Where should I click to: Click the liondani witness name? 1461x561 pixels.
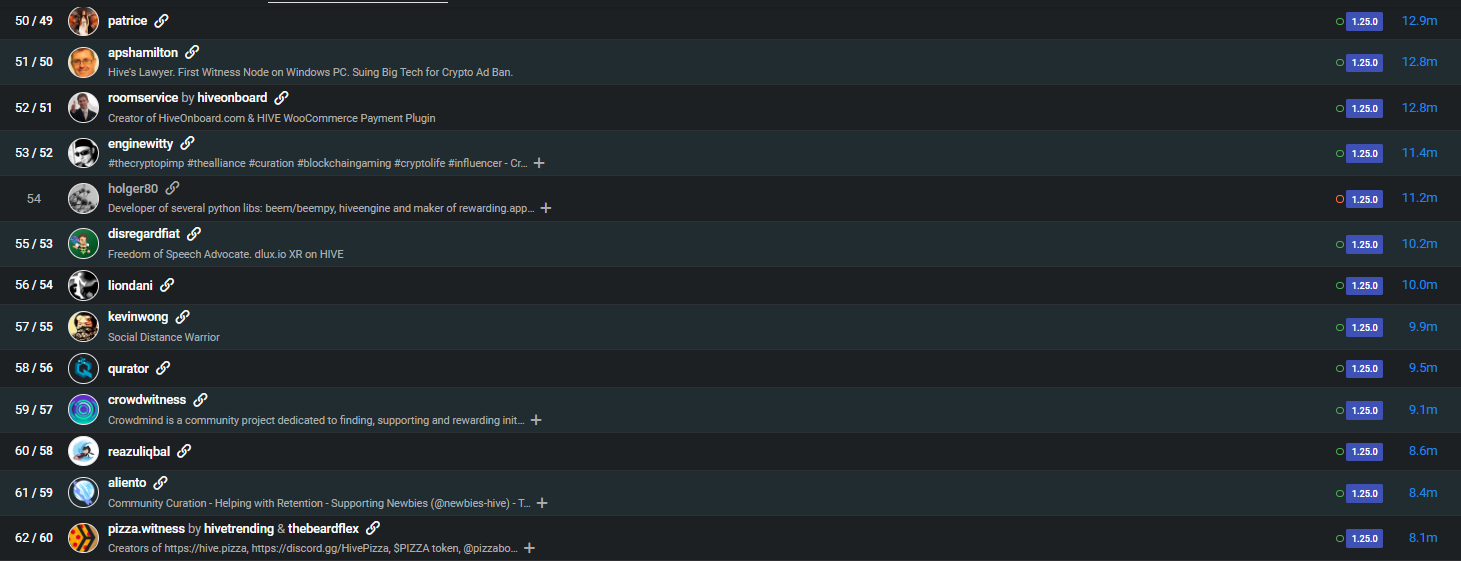pos(130,285)
